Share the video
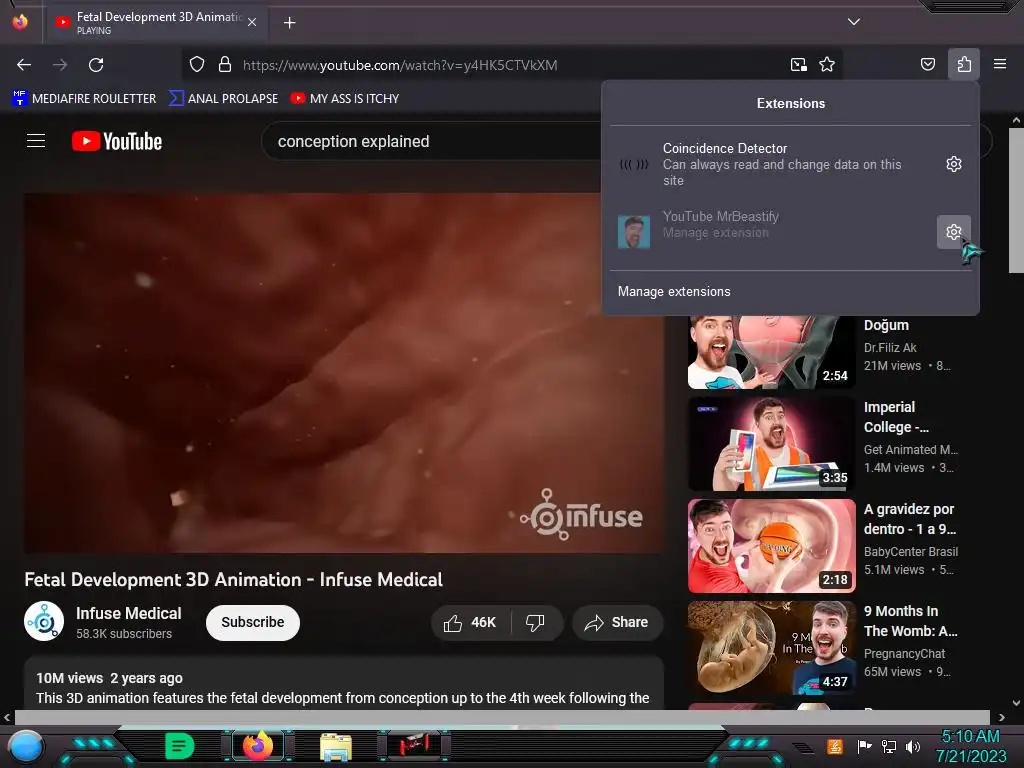Screen dimensions: 1024x768 click(x=617, y=622)
